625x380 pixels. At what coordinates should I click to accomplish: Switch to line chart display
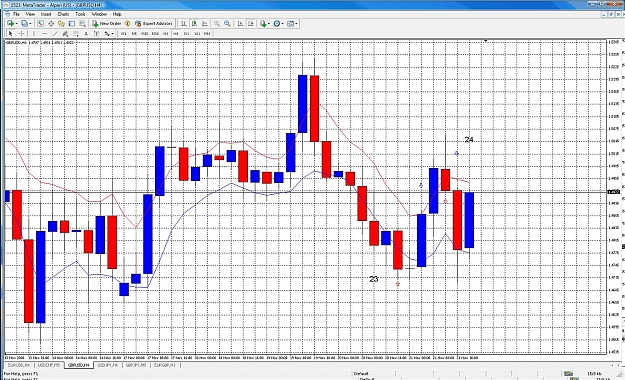click(205, 24)
